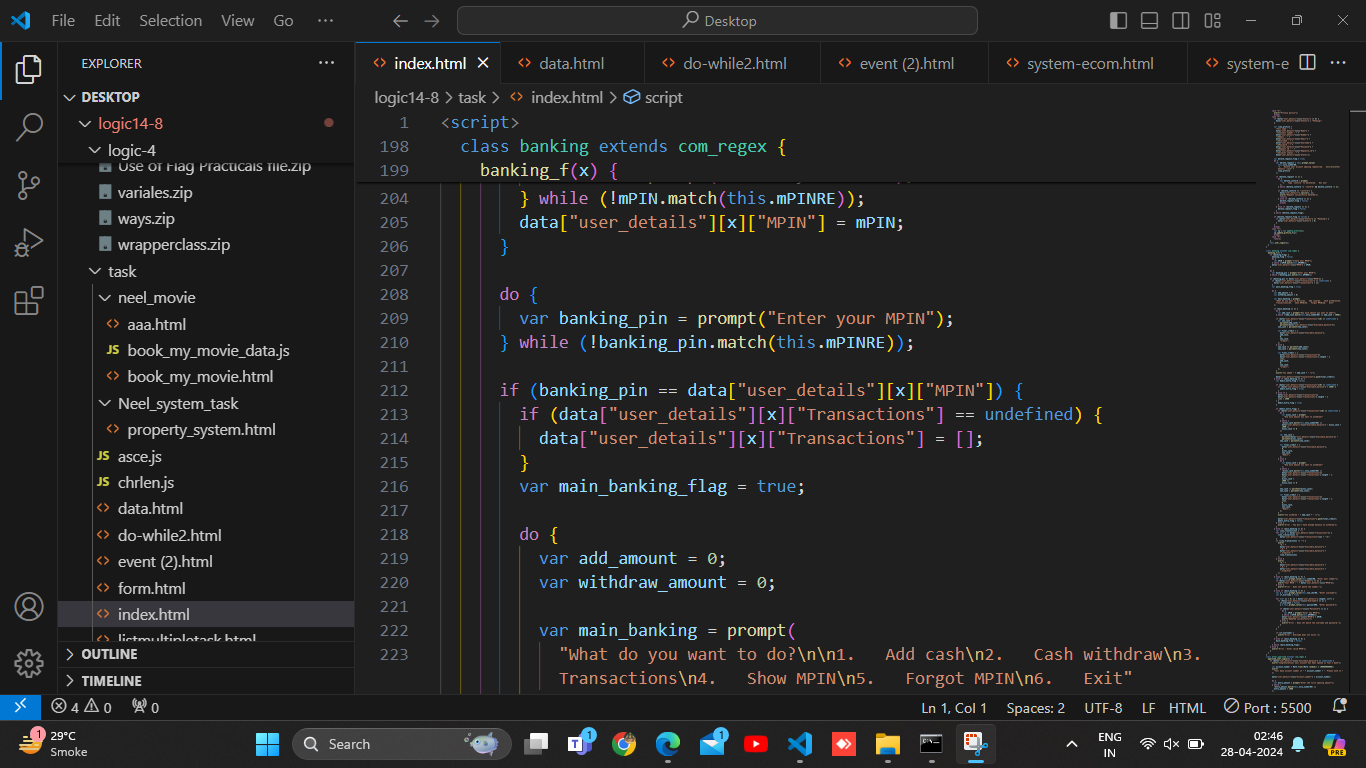Collapse the neel_movie folder
This screenshot has height=768, width=1366.
[x=156, y=298]
